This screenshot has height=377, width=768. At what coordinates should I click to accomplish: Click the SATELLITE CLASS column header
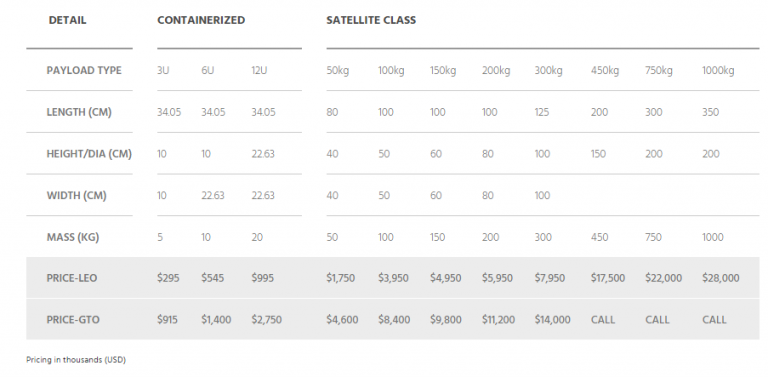[371, 20]
